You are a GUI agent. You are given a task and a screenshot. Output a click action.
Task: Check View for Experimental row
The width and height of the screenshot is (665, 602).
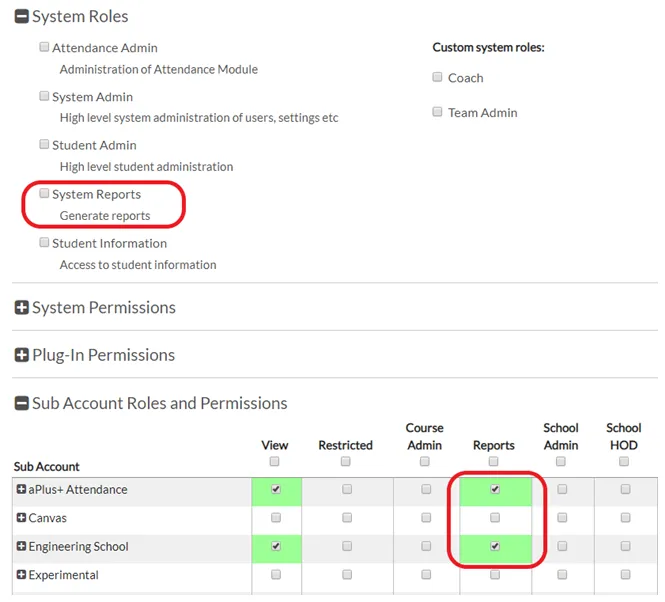click(276, 574)
